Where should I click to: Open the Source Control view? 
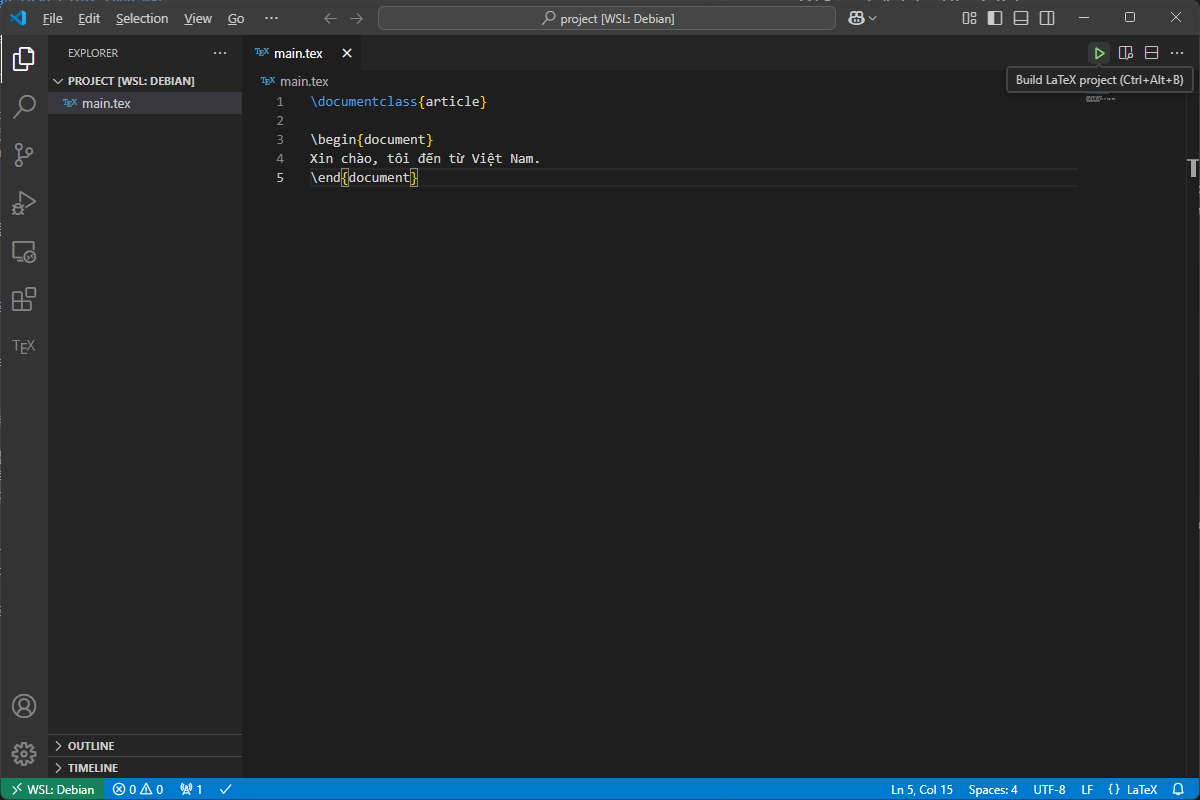pos(23,155)
